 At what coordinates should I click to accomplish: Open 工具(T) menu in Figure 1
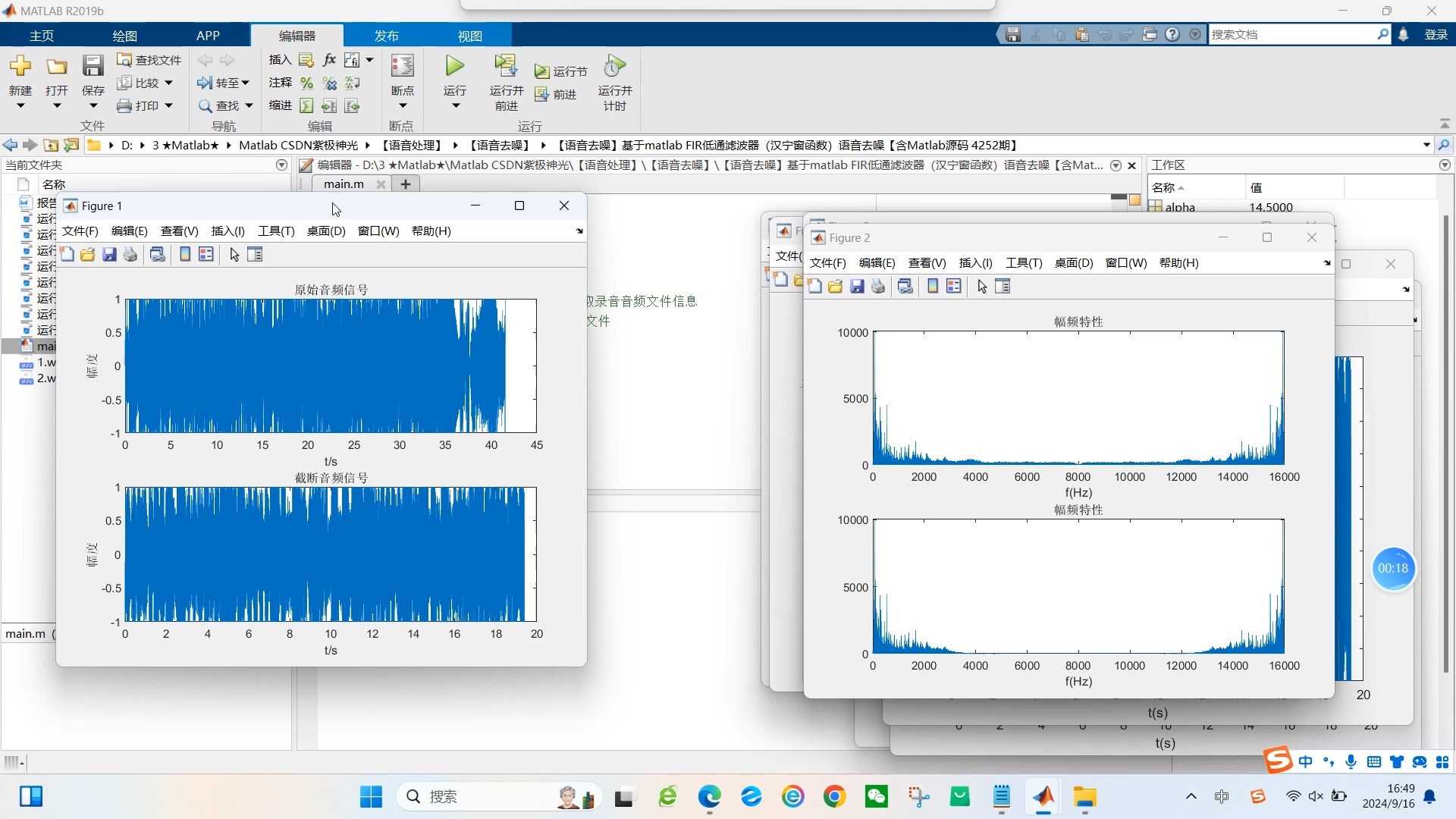click(276, 231)
